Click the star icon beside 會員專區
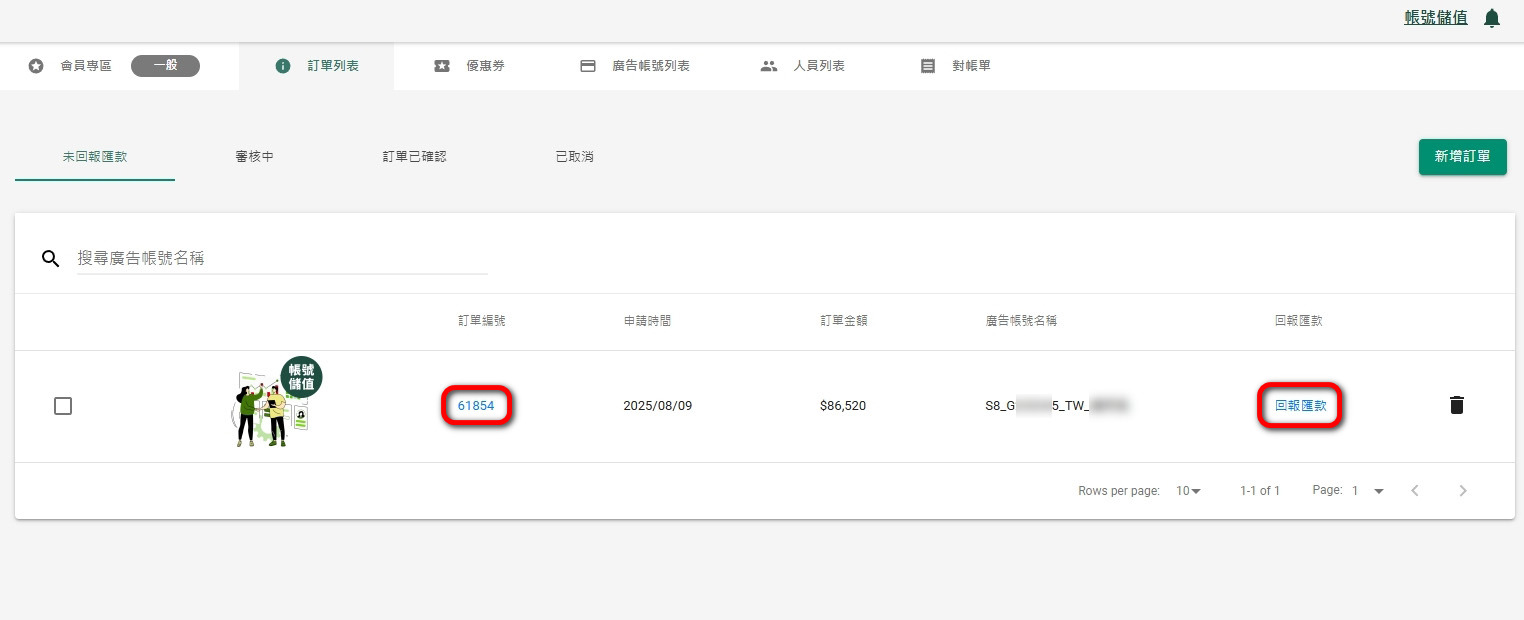The width and height of the screenshot is (1524, 620). (x=36, y=66)
